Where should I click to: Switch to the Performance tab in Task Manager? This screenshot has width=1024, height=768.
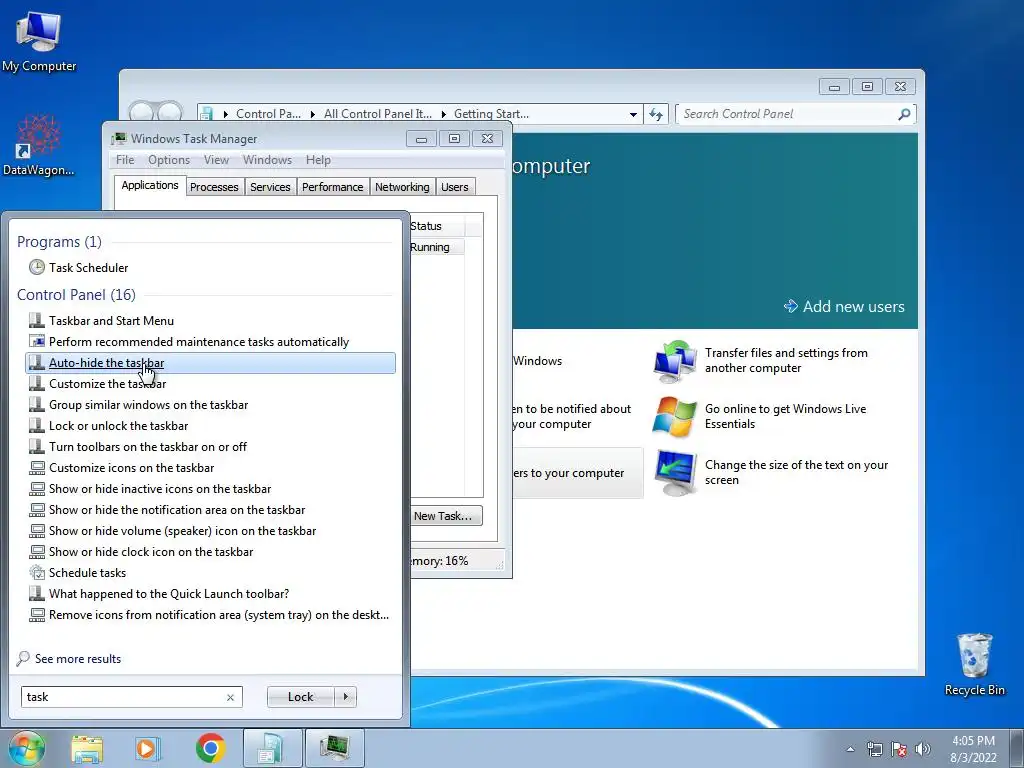tap(332, 187)
